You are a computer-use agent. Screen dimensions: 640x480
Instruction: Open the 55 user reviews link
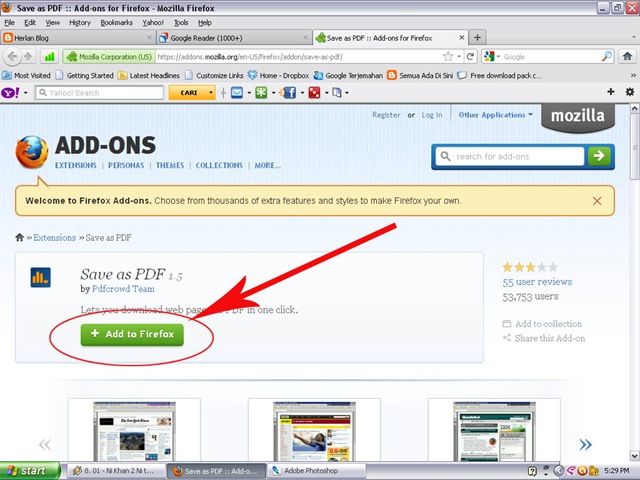pos(537,282)
